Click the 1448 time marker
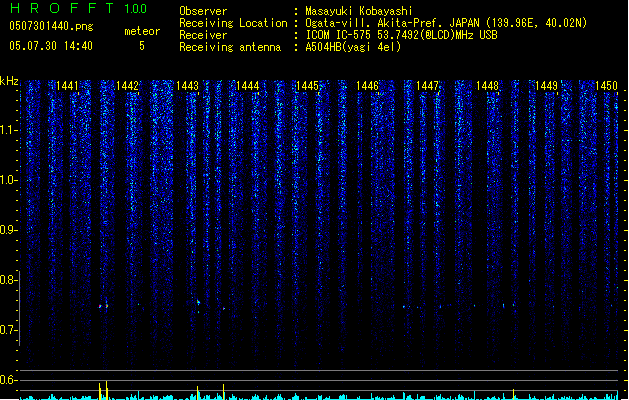 pyautogui.click(x=487, y=86)
